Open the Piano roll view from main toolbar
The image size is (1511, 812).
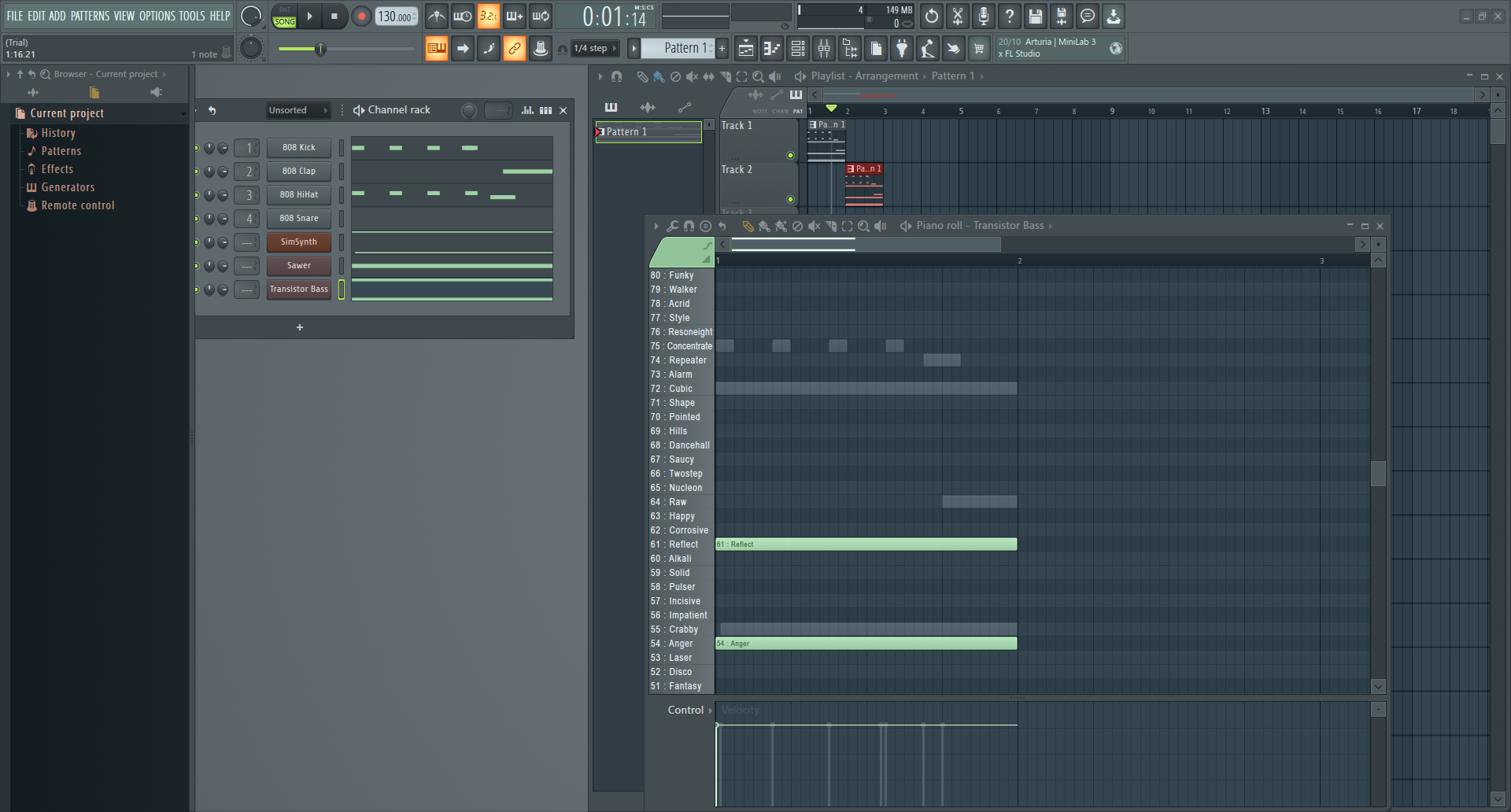(x=771, y=49)
